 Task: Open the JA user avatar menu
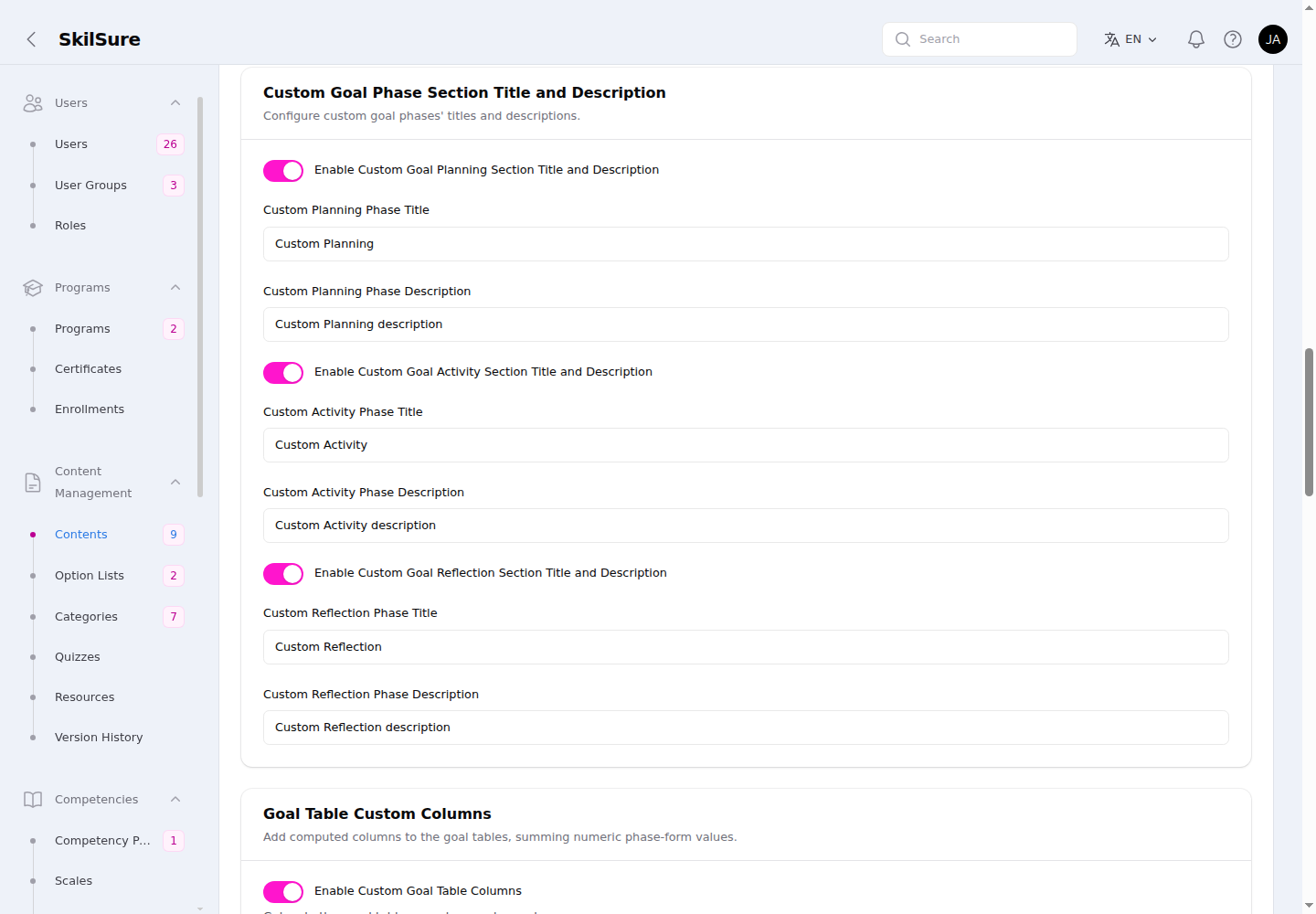point(1273,39)
